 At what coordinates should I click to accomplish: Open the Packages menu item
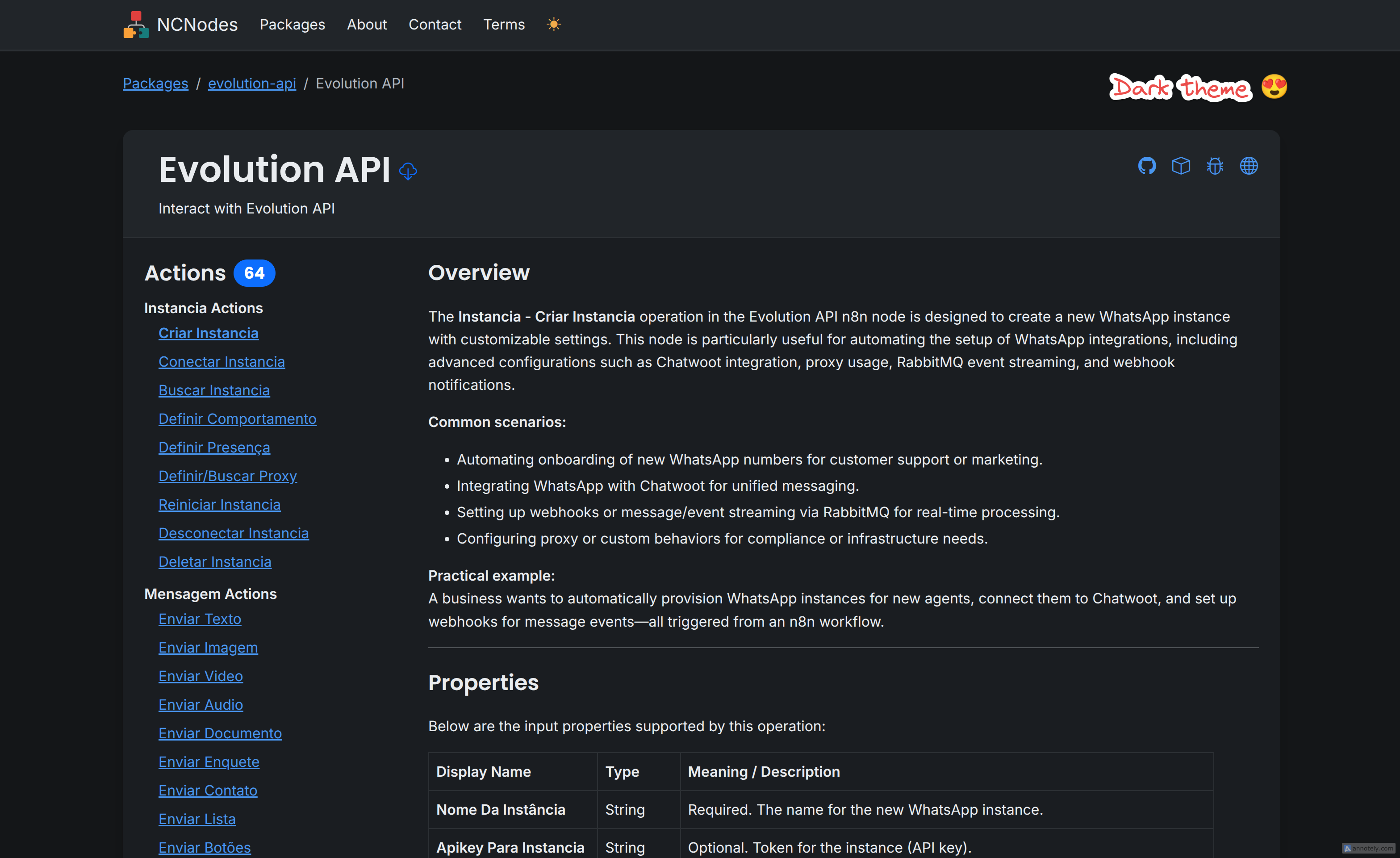point(292,25)
